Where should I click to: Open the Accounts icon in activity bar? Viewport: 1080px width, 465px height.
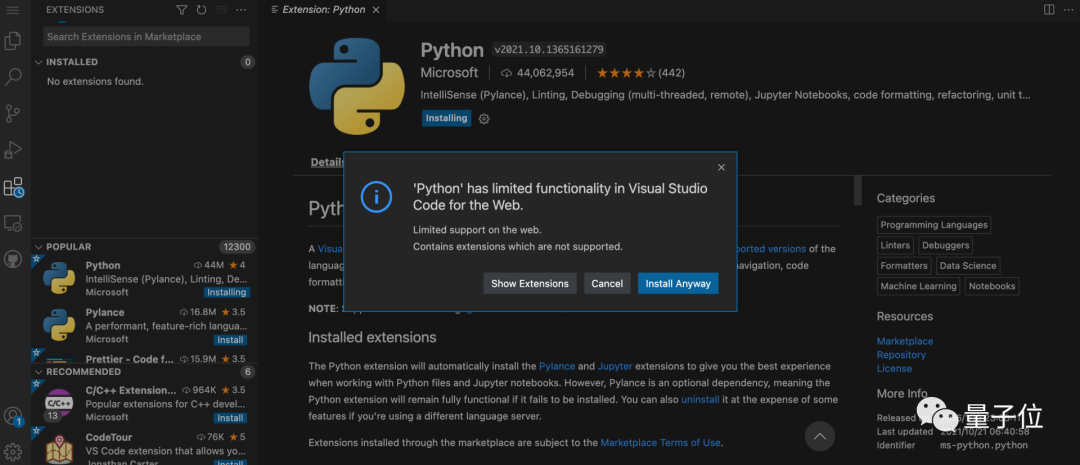coord(13,416)
